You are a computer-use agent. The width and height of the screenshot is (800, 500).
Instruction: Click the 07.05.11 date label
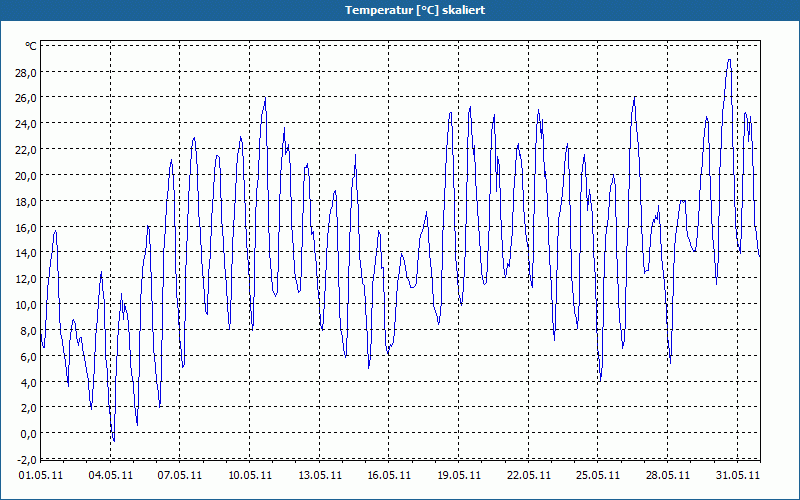pyautogui.click(x=180, y=475)
